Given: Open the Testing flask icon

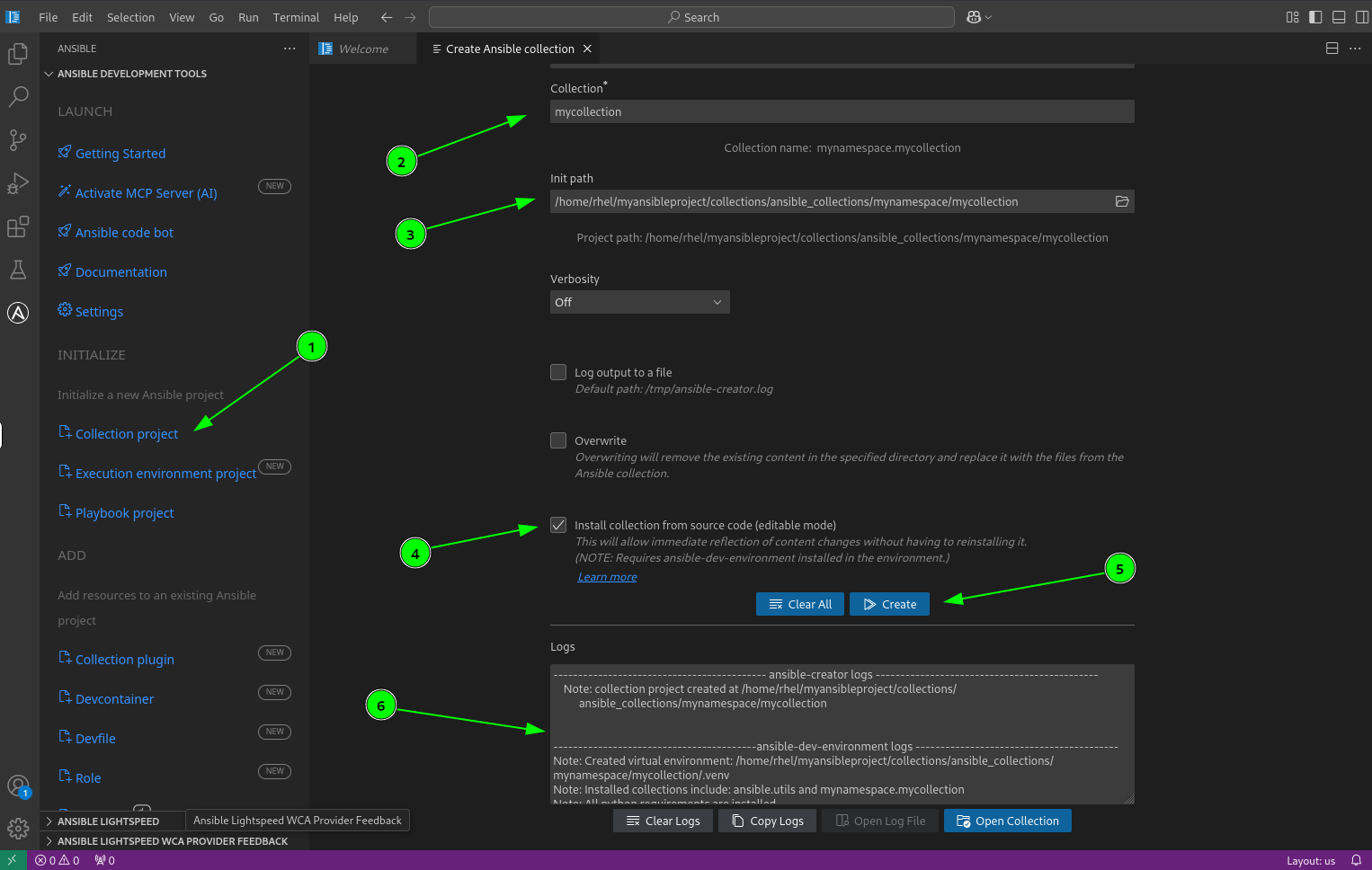Looking at the screenshot, I should point(18,270).
